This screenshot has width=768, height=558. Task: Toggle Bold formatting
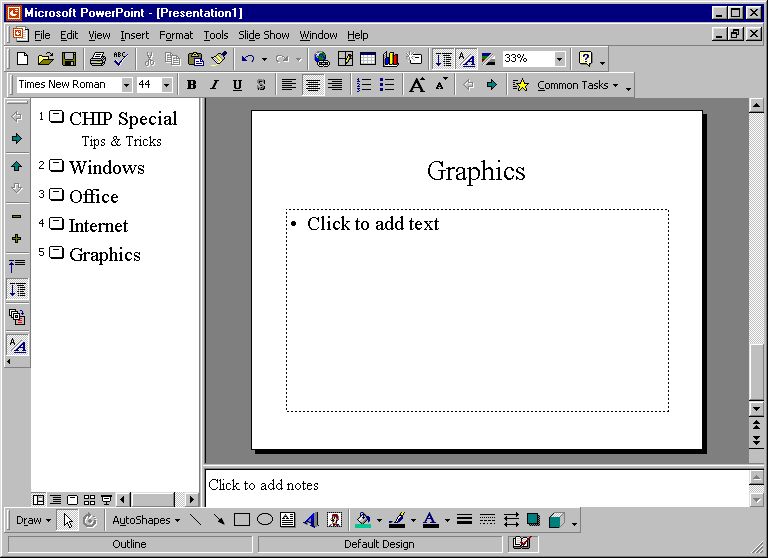[x=192, y=85]
